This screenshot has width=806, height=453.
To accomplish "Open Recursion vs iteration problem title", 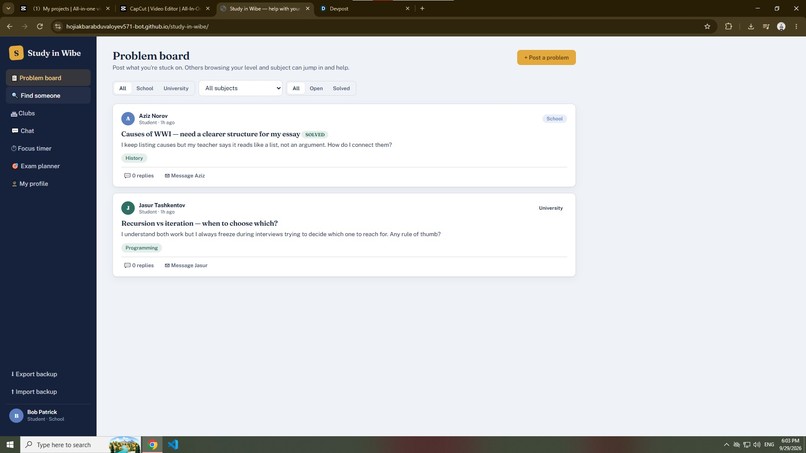I will (199, 224).
